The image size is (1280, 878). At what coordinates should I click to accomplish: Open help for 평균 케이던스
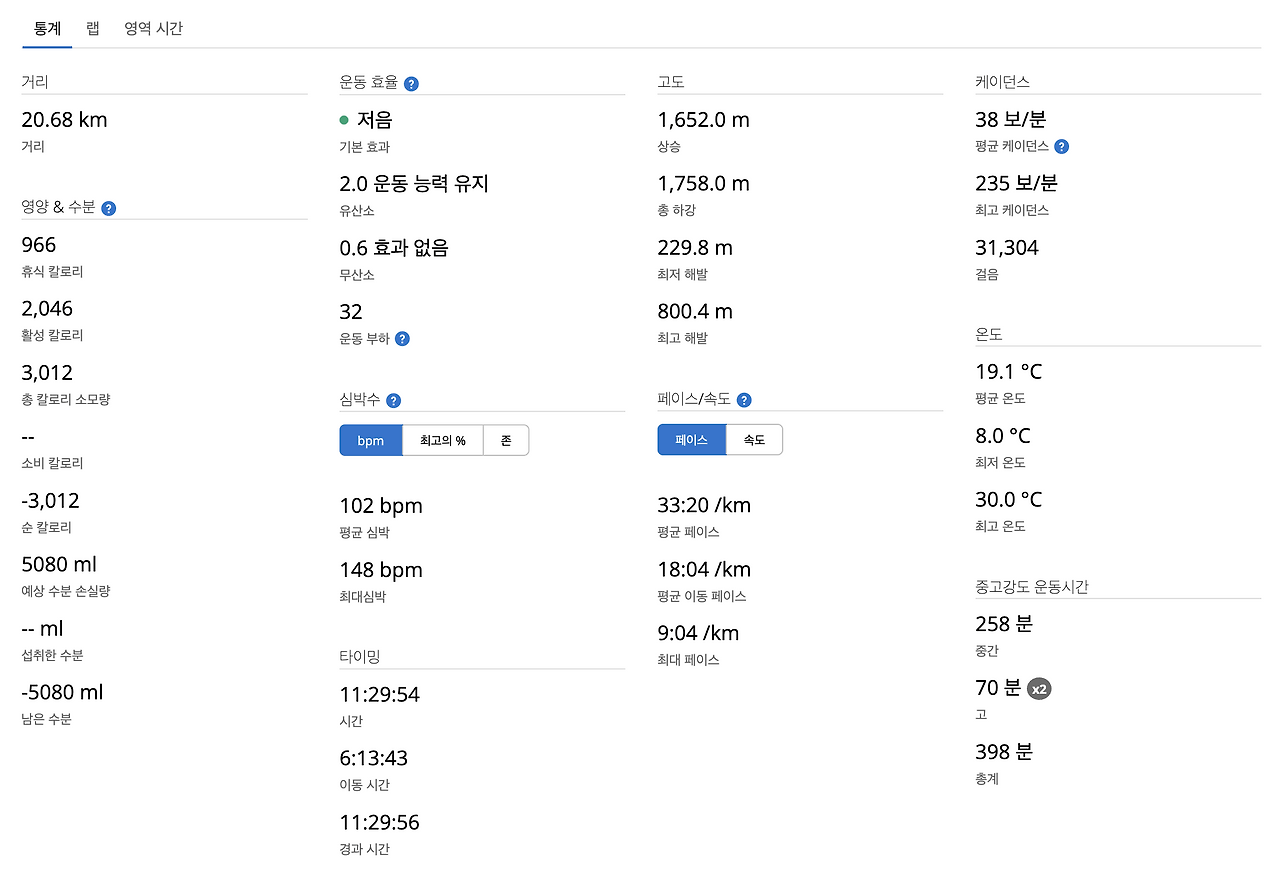(x=1061, y=146)
